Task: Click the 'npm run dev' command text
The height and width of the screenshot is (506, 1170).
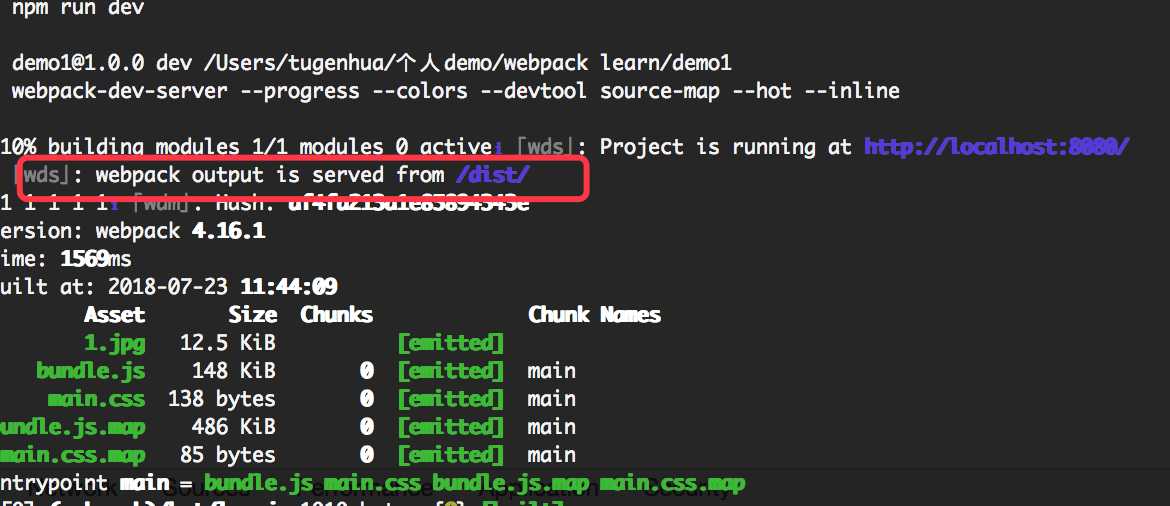Action: point(78,8)
